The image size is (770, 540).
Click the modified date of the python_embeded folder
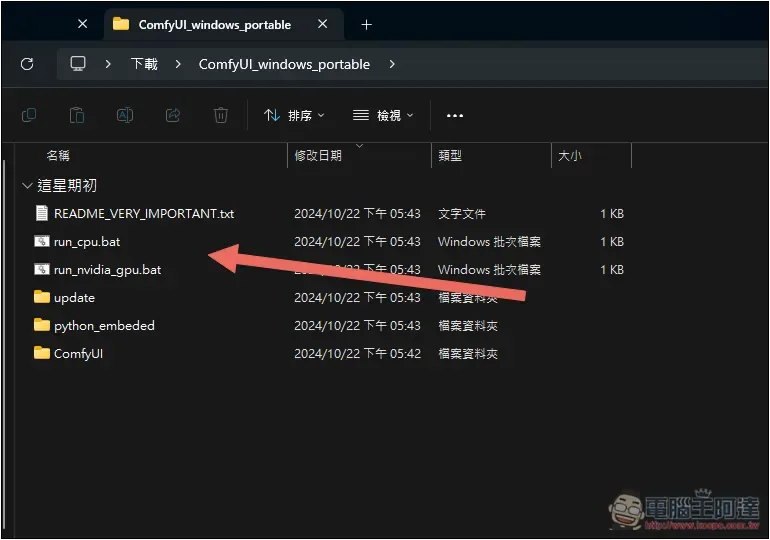click(x=358, y=325)
